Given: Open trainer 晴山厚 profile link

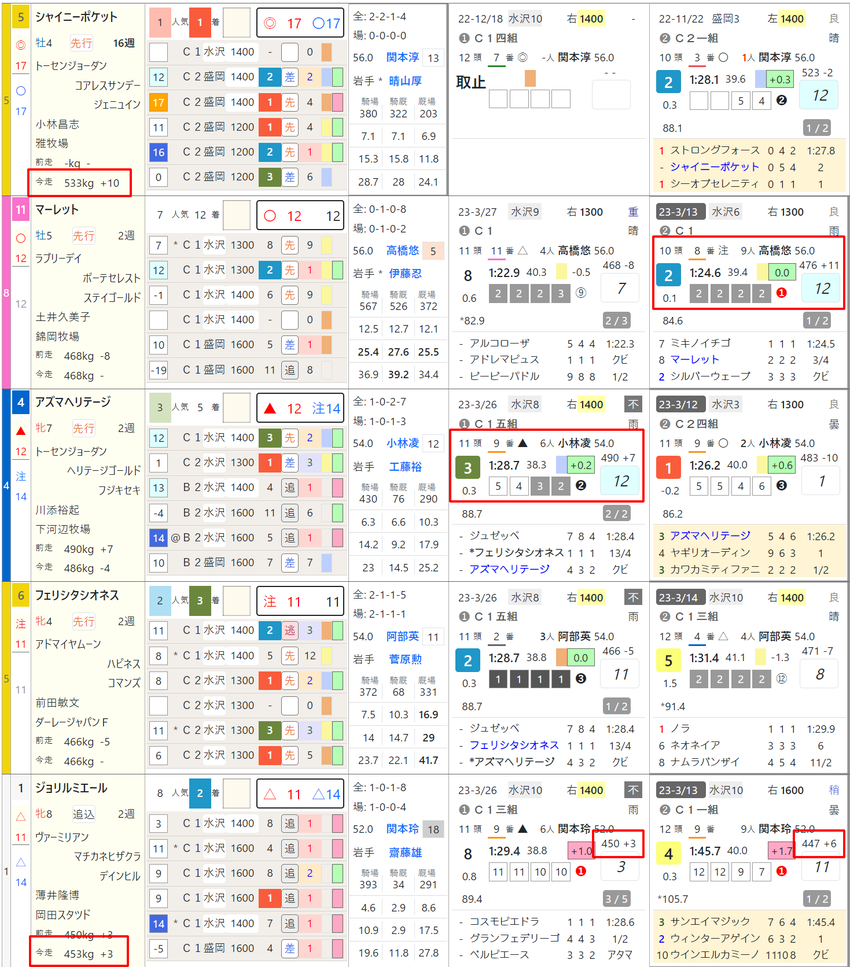Looking at the screenshot, I should [x=405, y=81].
